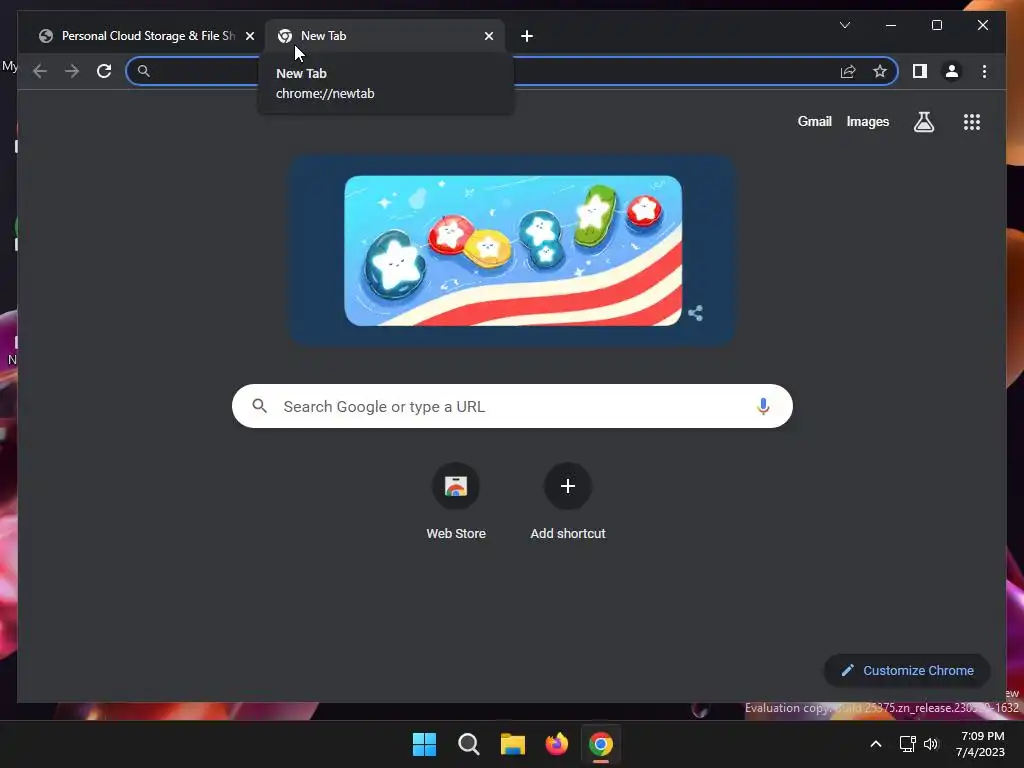Show hidden system tray icons
Screen dimensions: 1024x768
(876, 744)
